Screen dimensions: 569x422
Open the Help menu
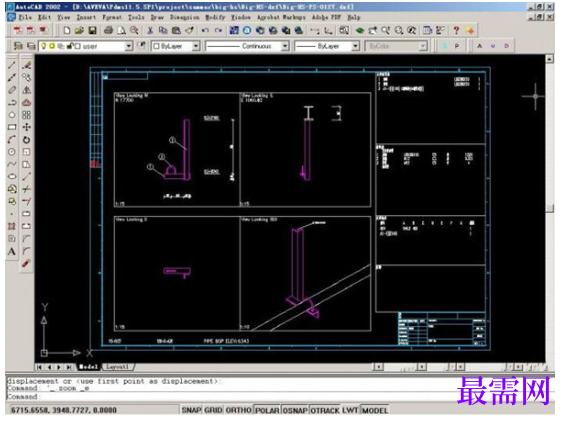pyautogui.click(x=353, y=17)
